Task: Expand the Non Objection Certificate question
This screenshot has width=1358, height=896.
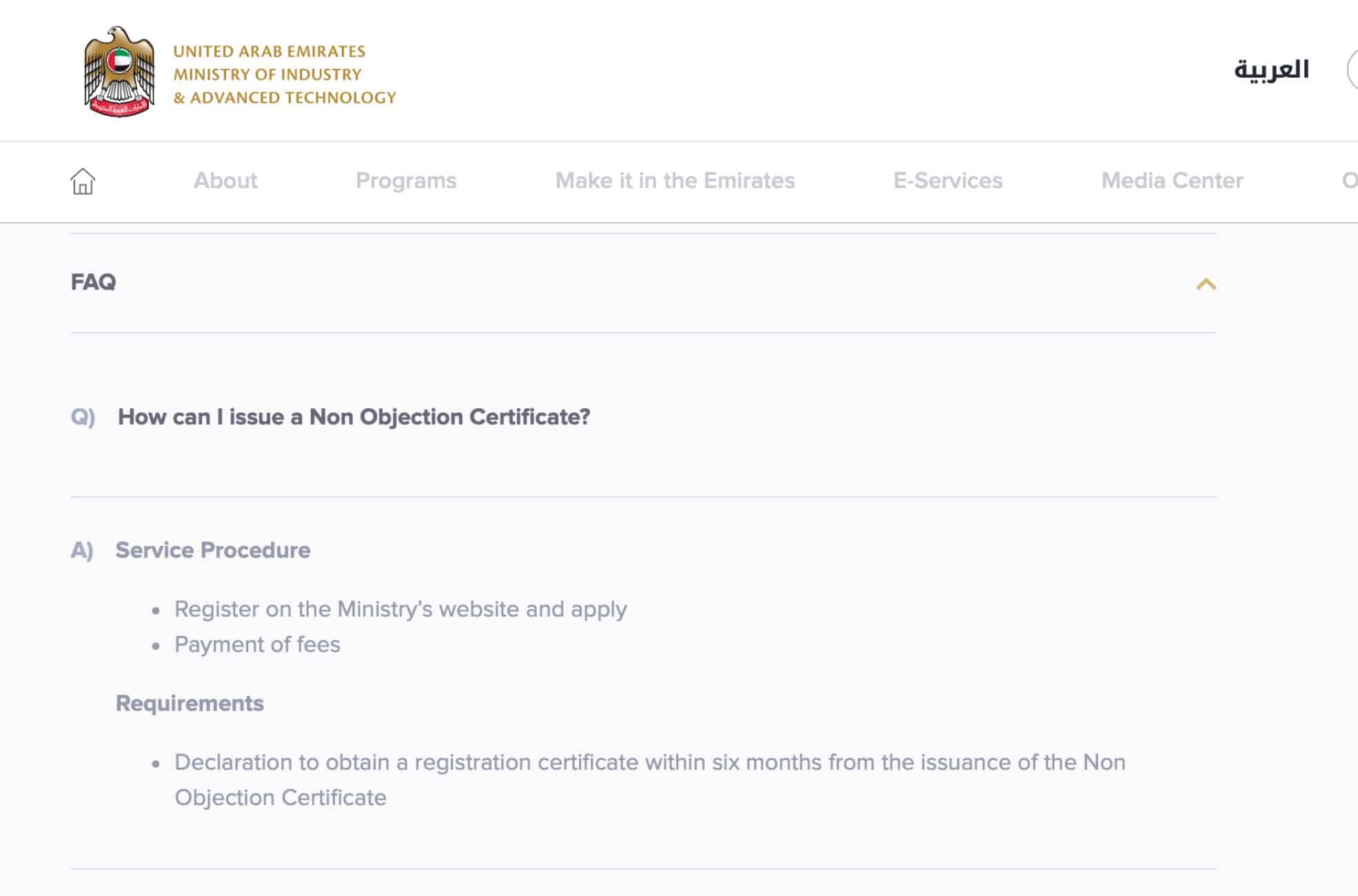Action: pyautogui.click(x=354, y=415)
